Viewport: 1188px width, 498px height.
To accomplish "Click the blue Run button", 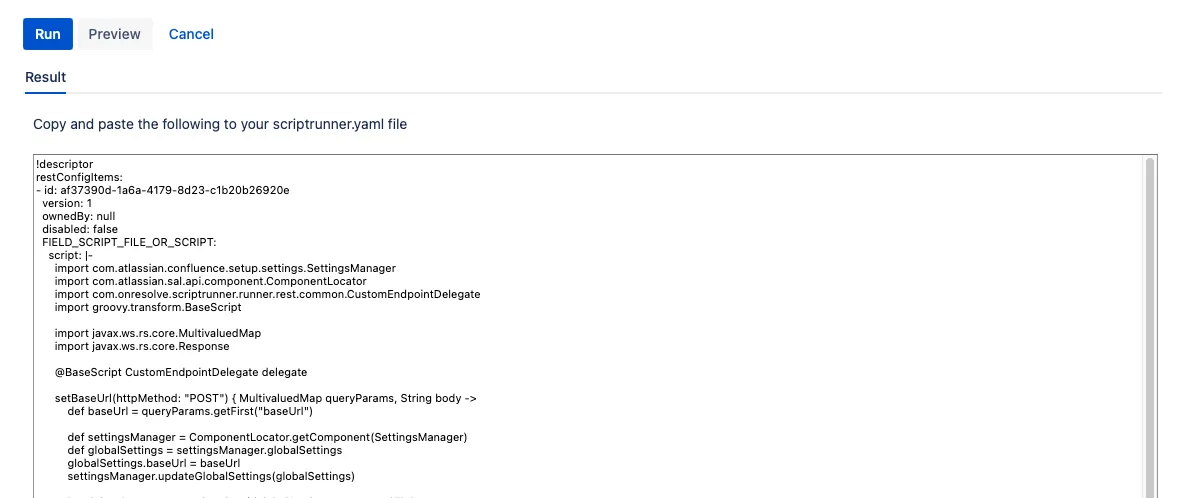I will coord(48,34).
